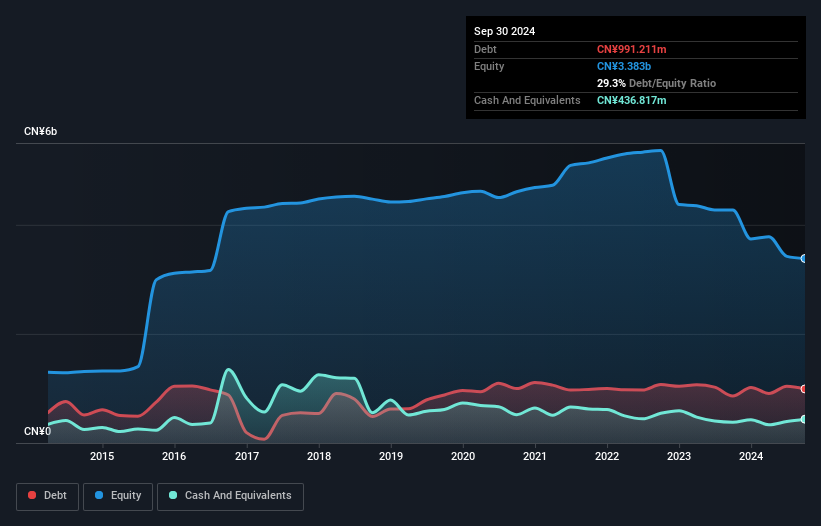Toggle the Debt legend button
Screen dimensions: 821x526
tap(48, 496)
